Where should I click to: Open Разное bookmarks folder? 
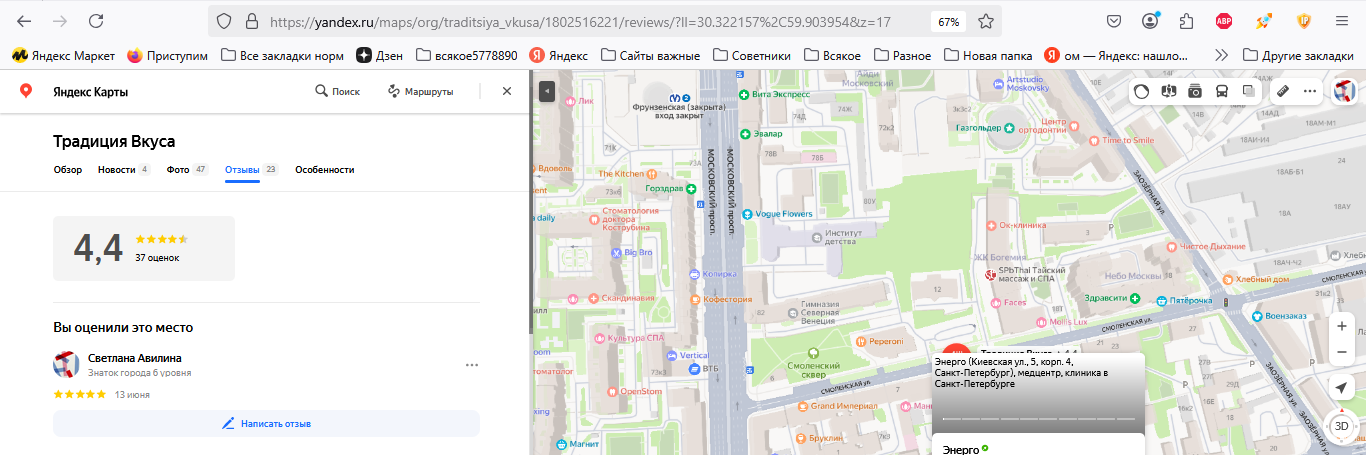pos(902,56)
